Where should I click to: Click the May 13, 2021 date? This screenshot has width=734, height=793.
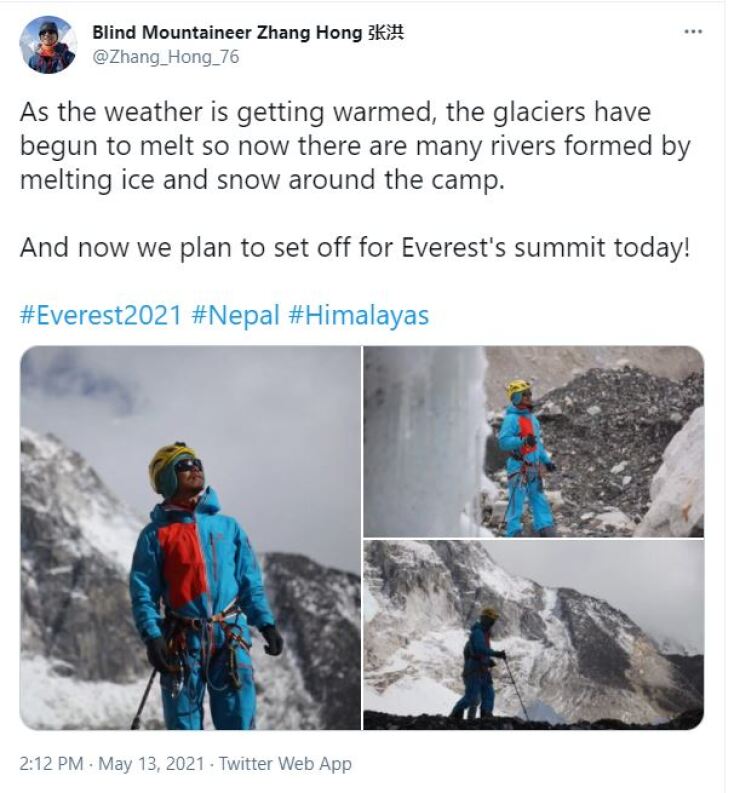[152, 763]
